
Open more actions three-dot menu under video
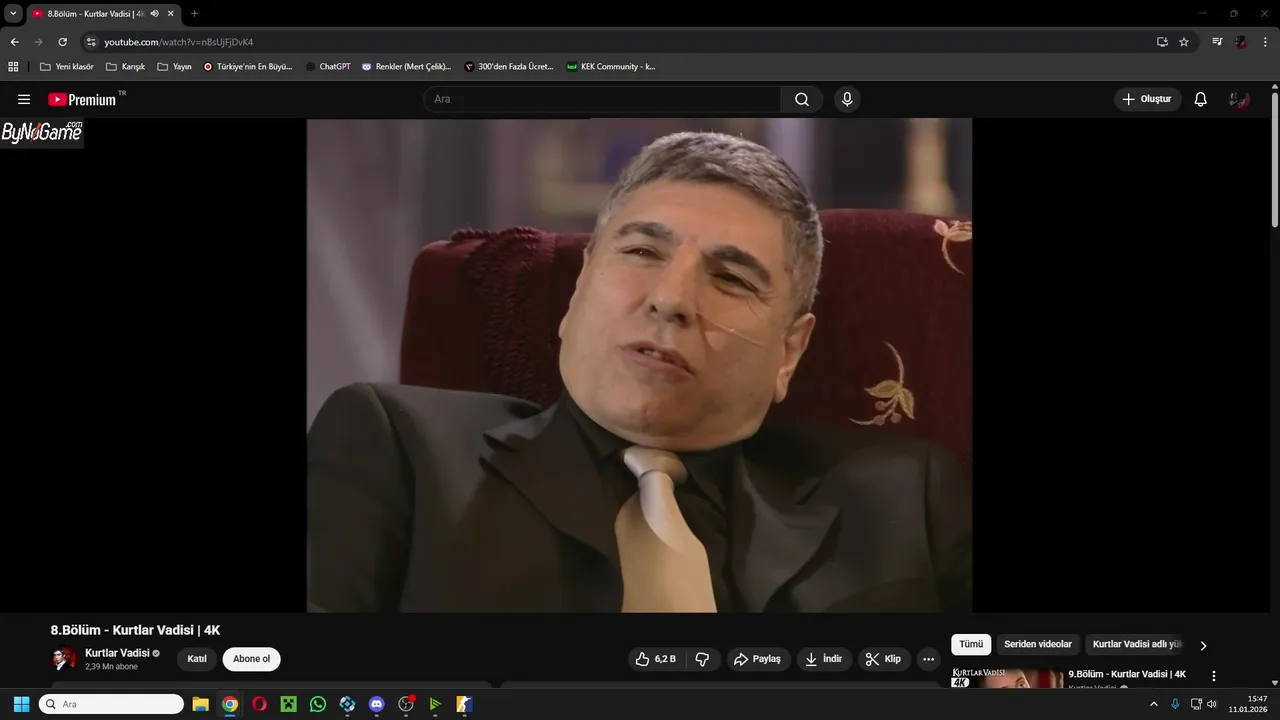click(x=928, y=659)
